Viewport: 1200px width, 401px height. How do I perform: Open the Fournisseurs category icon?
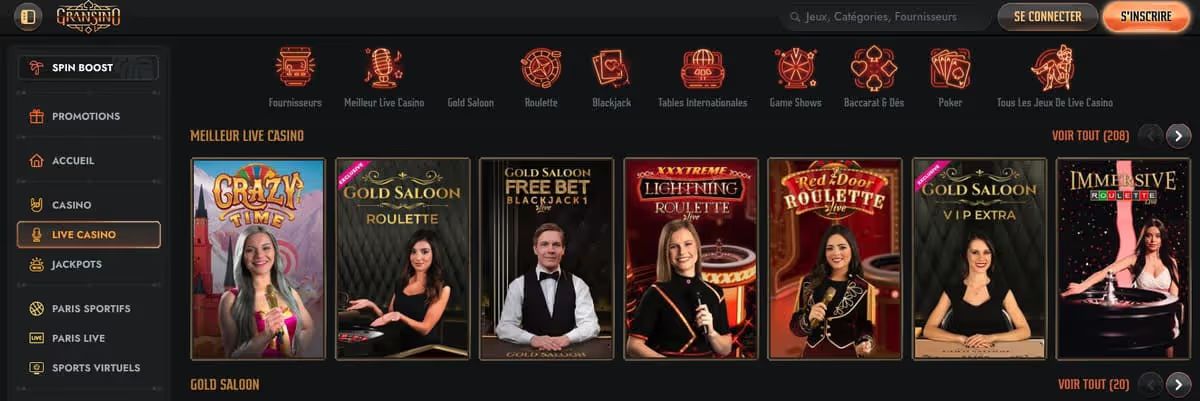click(295, 68)
